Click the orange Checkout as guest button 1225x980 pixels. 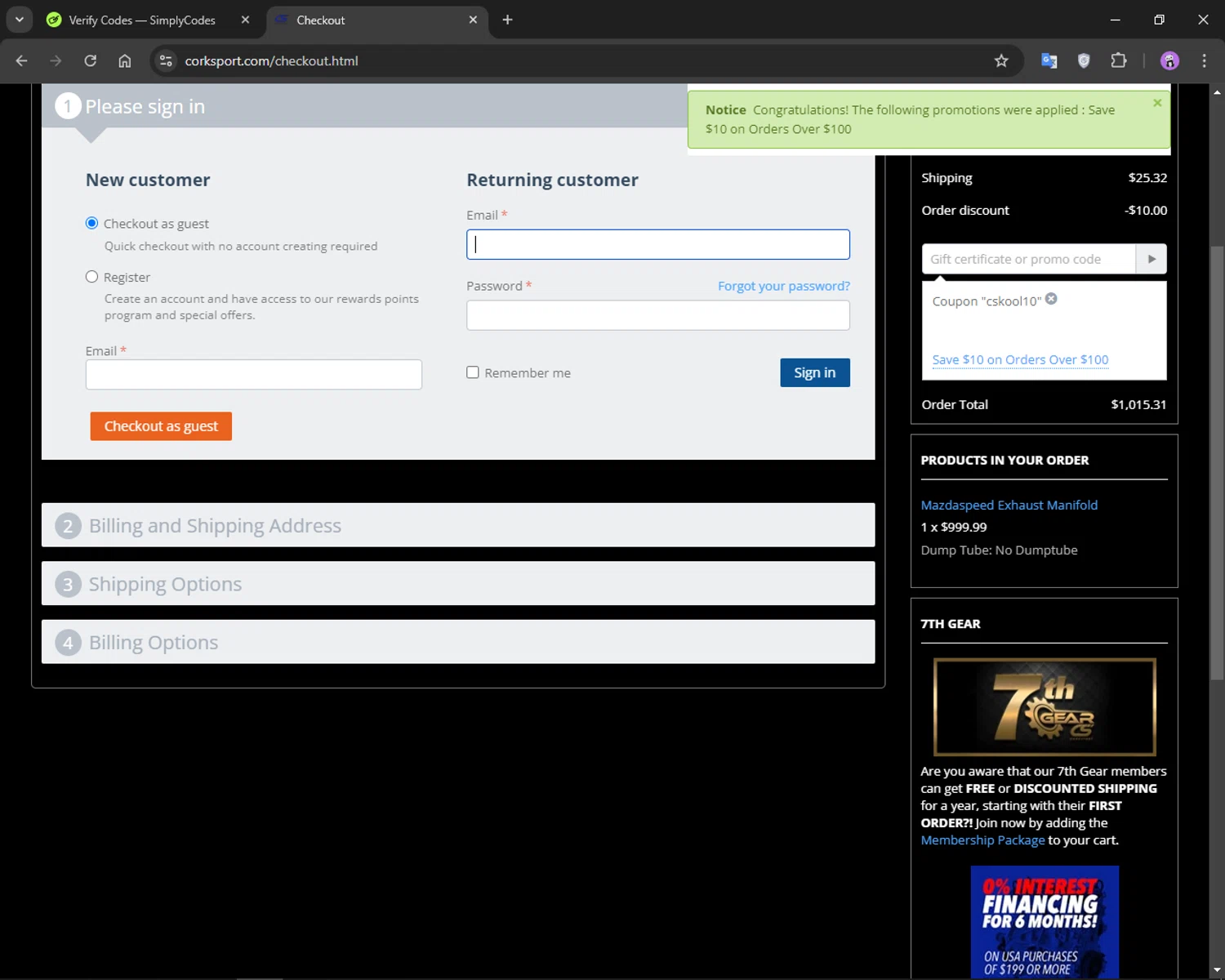(x=161, y=426)
